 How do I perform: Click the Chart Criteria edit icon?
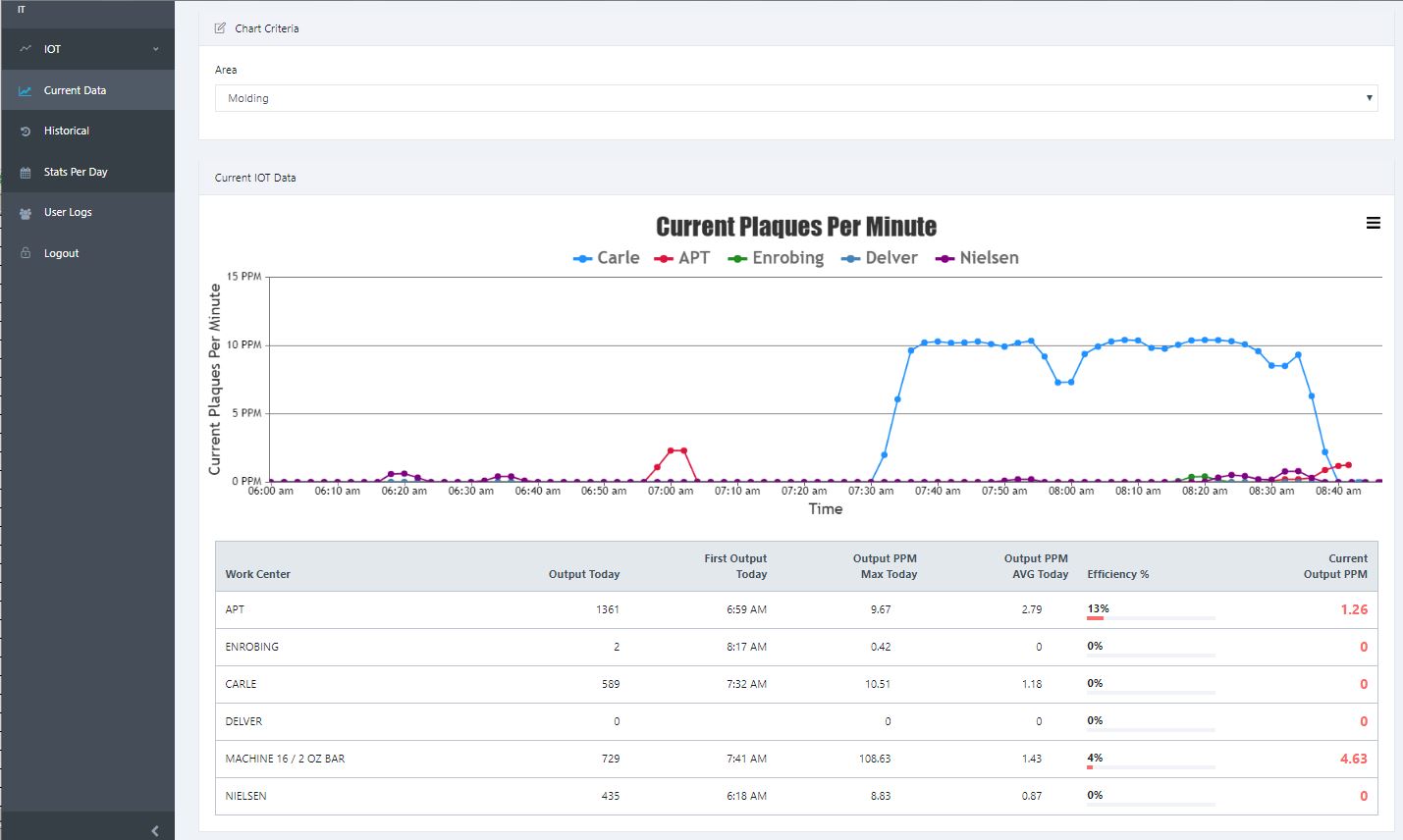coord(220,28)
